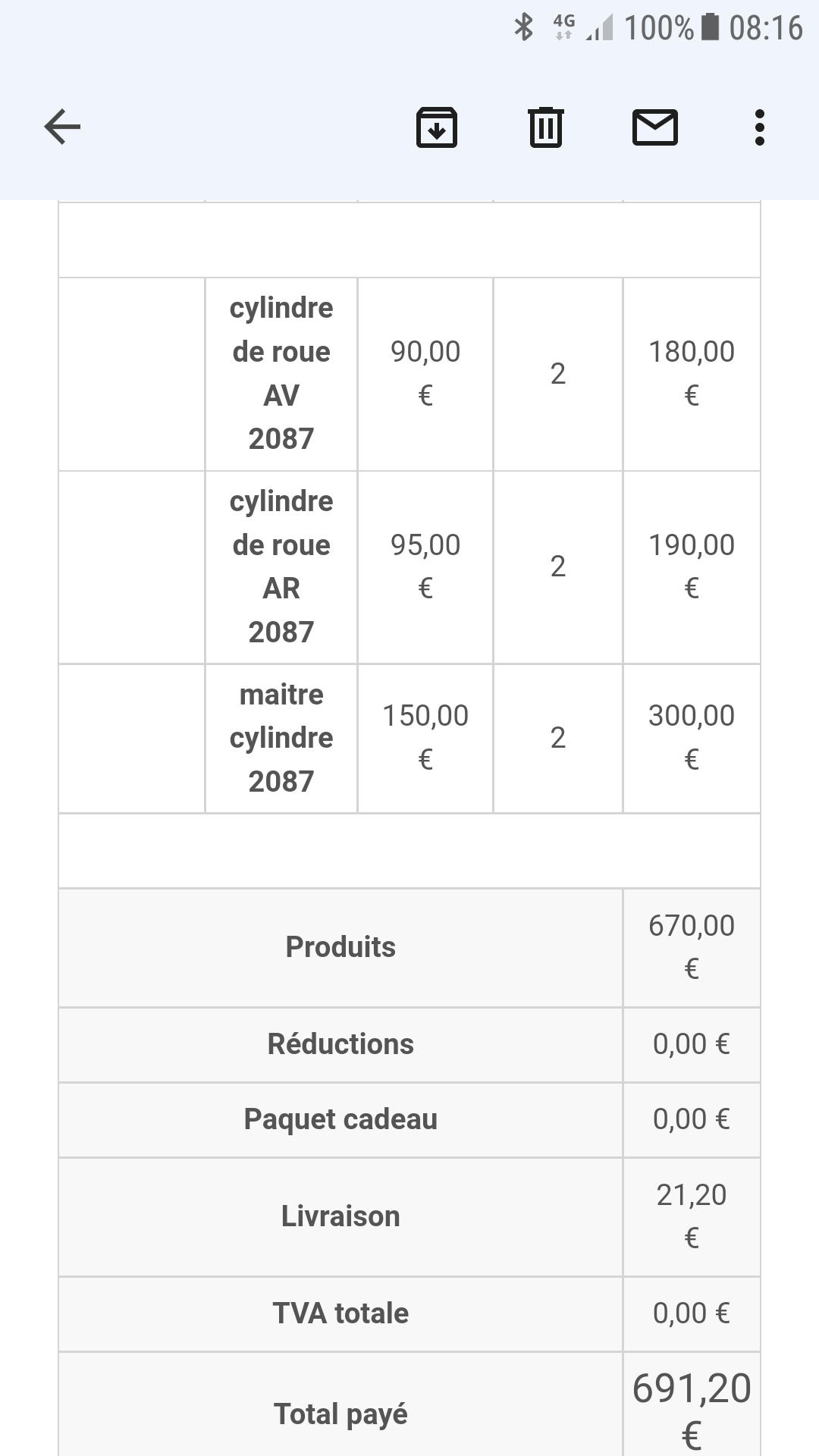Tap the 4G signal indicator
This screenshot has width=819, height=1456.
[563, 27]
